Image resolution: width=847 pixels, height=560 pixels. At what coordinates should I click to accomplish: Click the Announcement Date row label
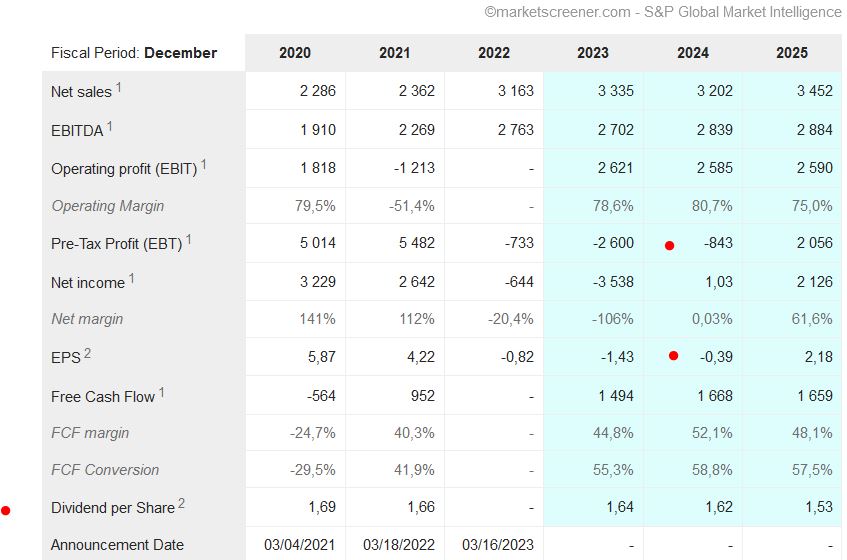117,545
